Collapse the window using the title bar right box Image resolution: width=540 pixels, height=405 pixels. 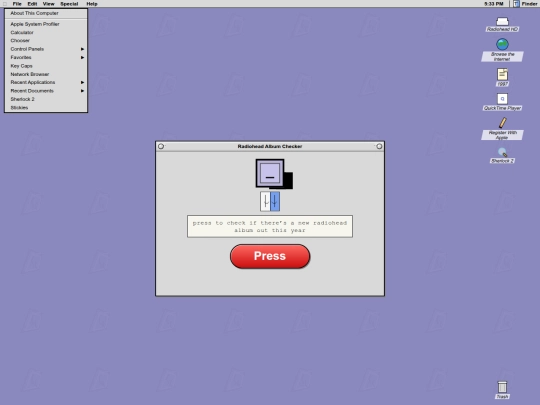pyautogui.click(x=379, y=146)
